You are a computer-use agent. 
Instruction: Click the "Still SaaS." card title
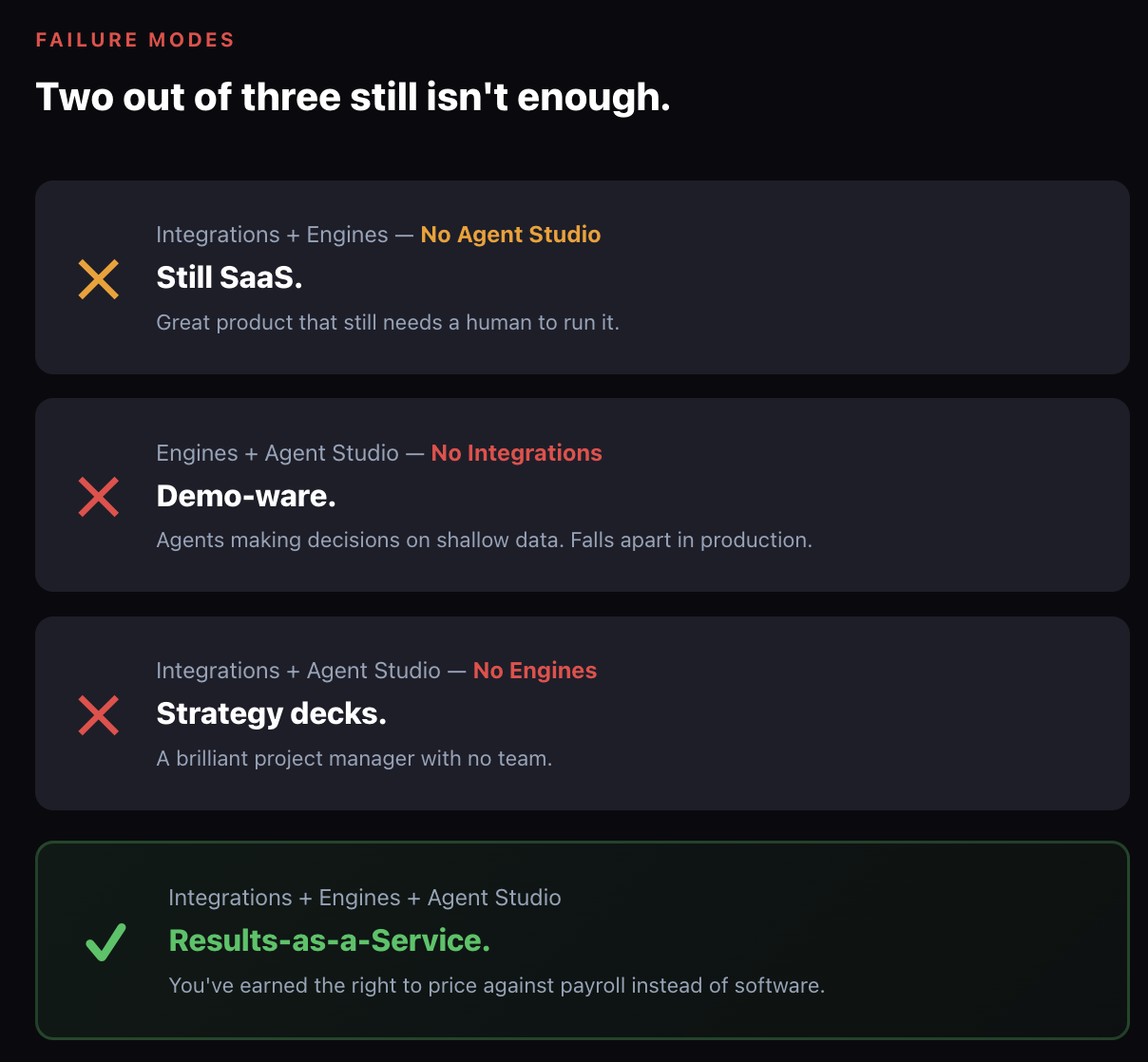coord(229,277)
